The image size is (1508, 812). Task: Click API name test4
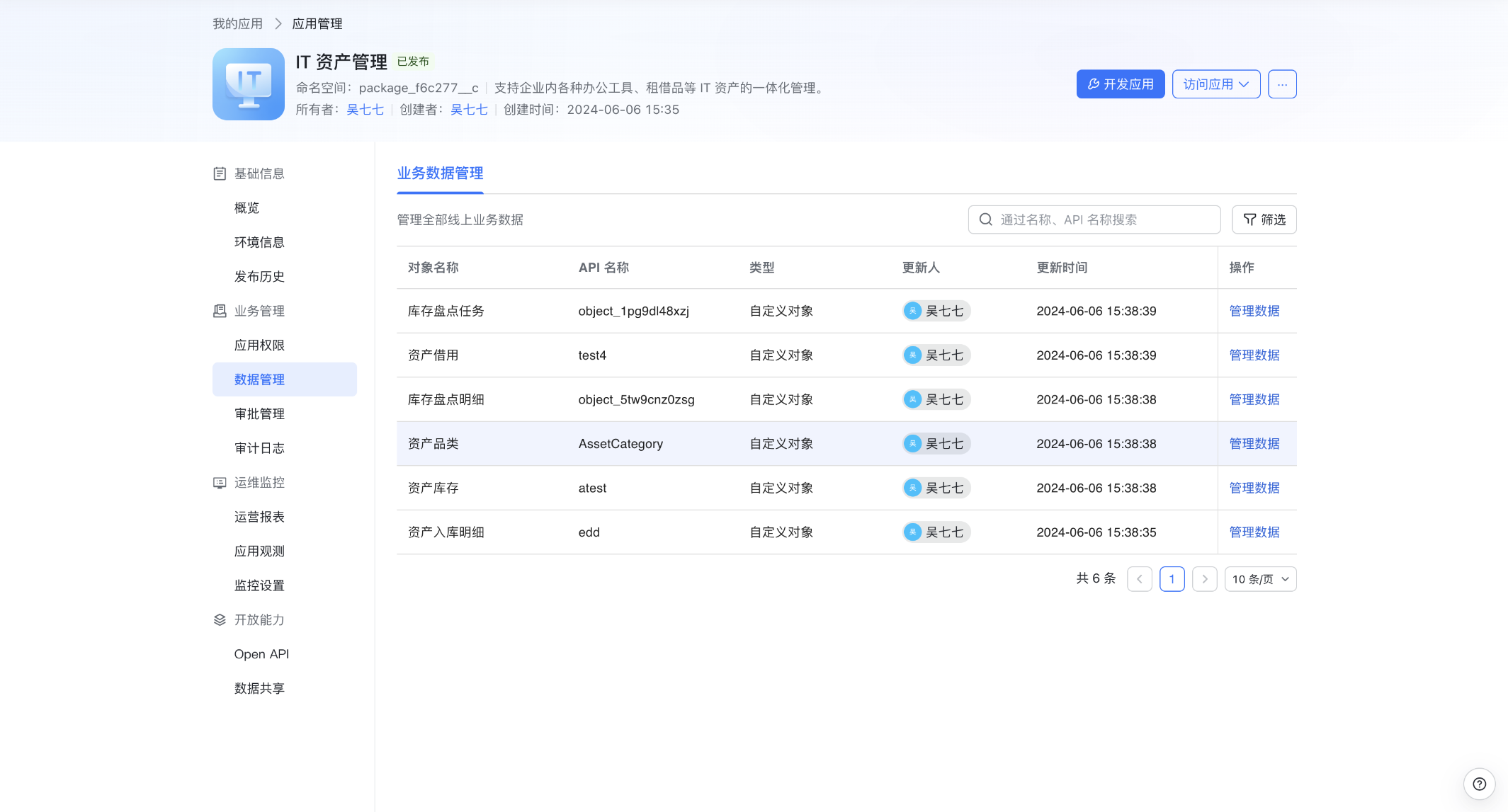[592, 355]
